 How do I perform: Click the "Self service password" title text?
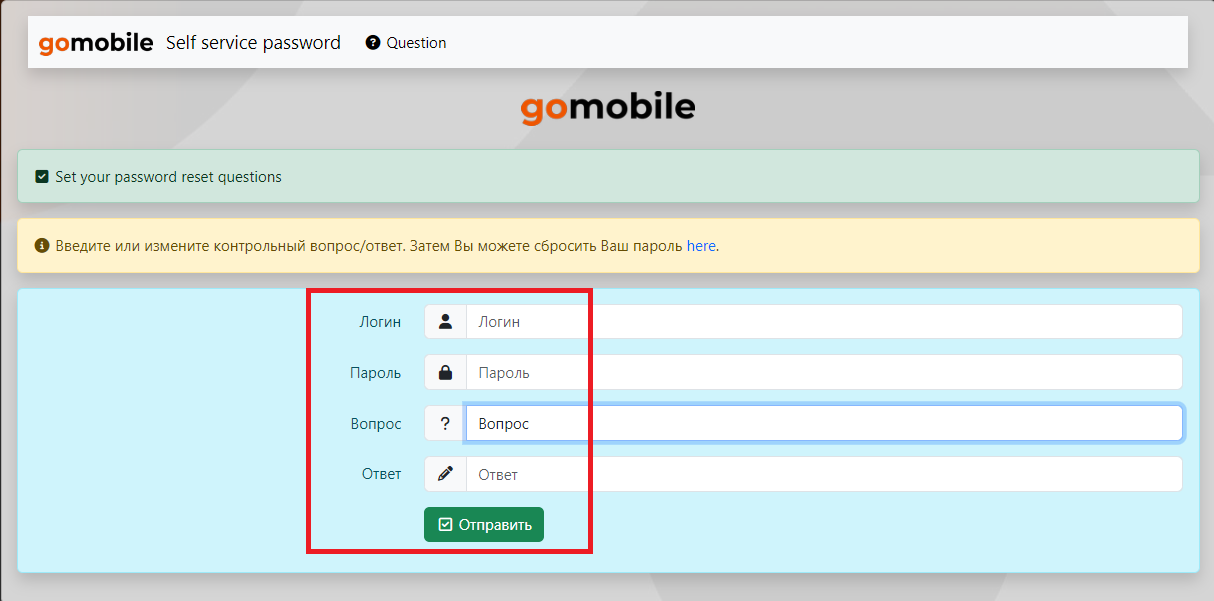(x=253, y=43)
